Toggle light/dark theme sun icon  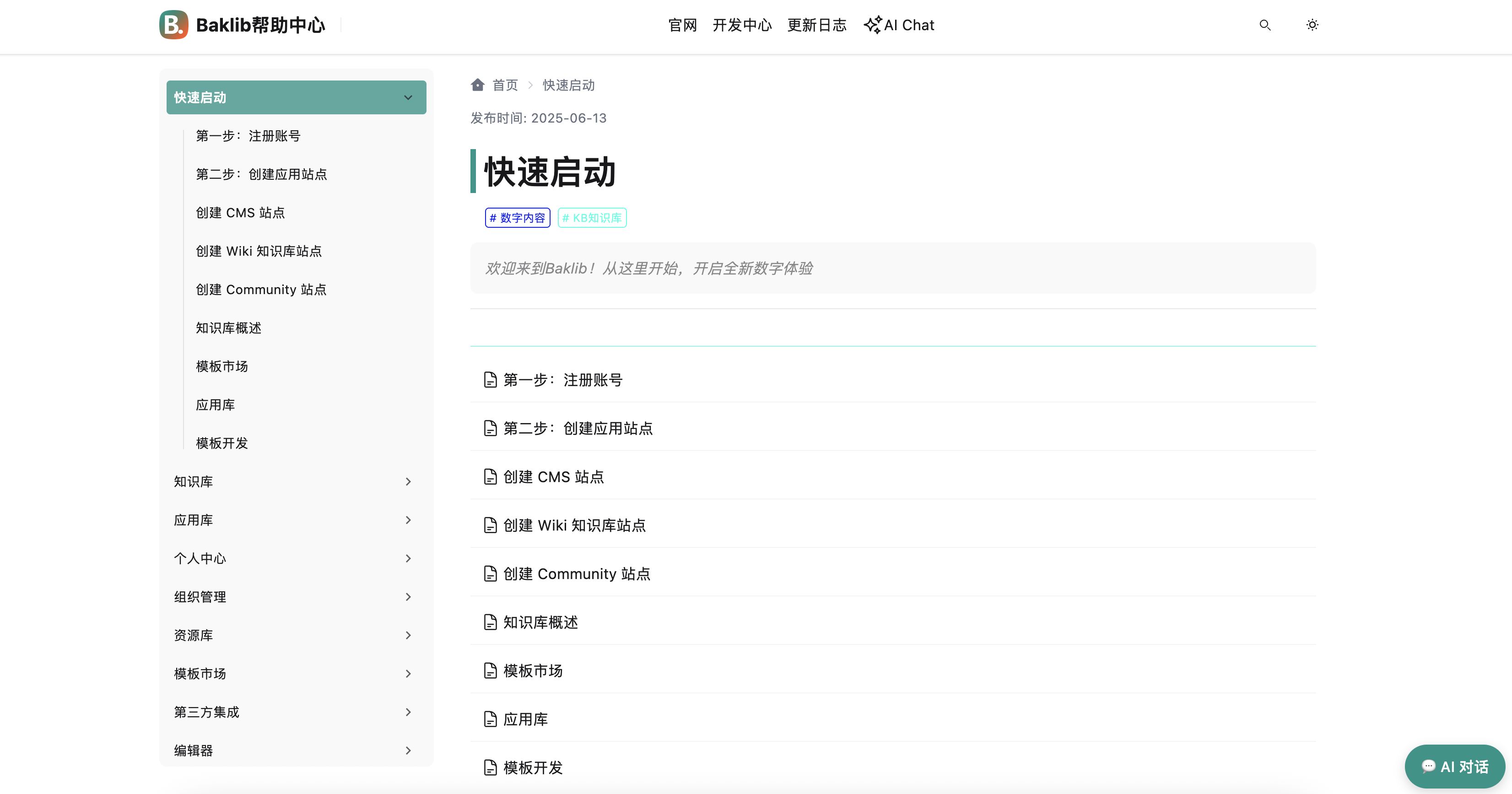1312,25
